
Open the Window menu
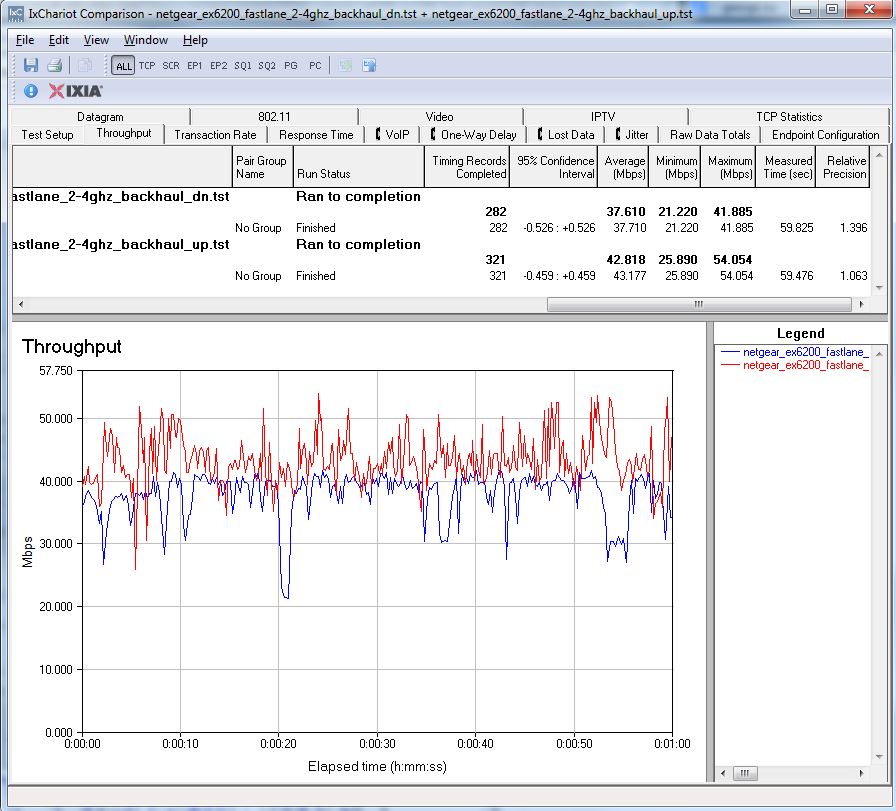[146, 40]
